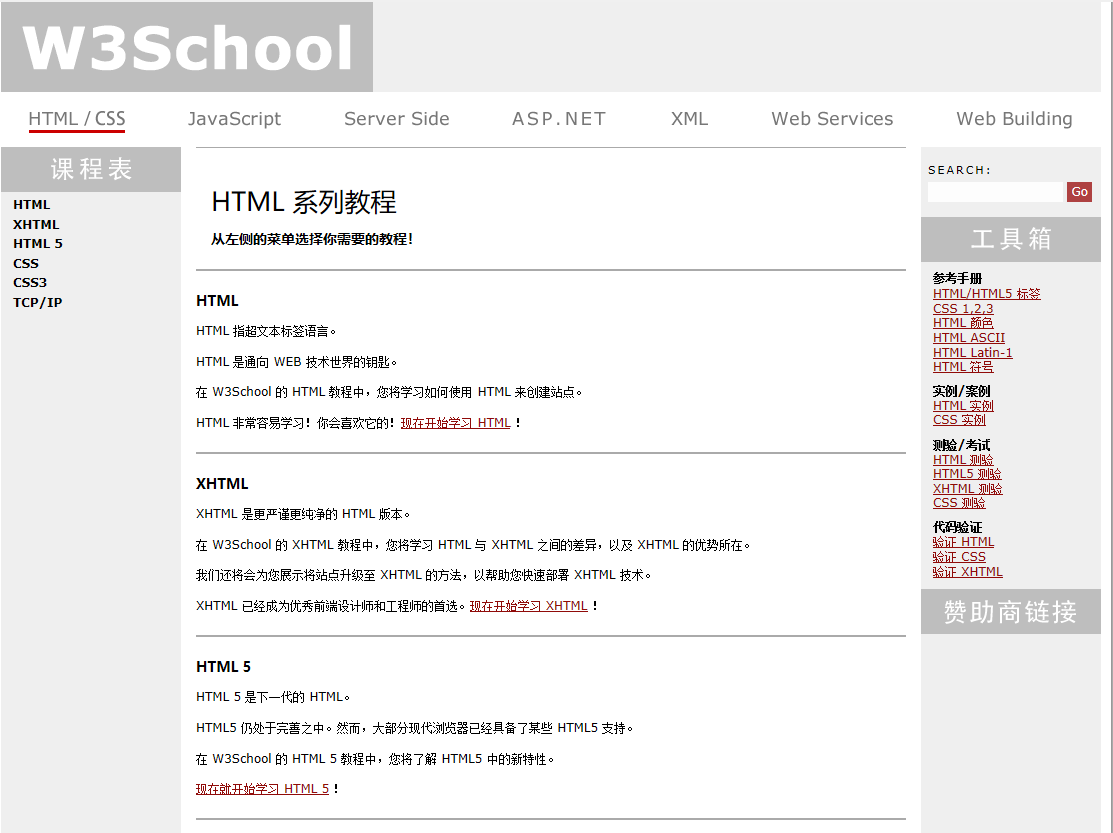This screenshot has height=833, width=1113.
Task: Open HTML 5 in the left course menu
Action: 38,243
